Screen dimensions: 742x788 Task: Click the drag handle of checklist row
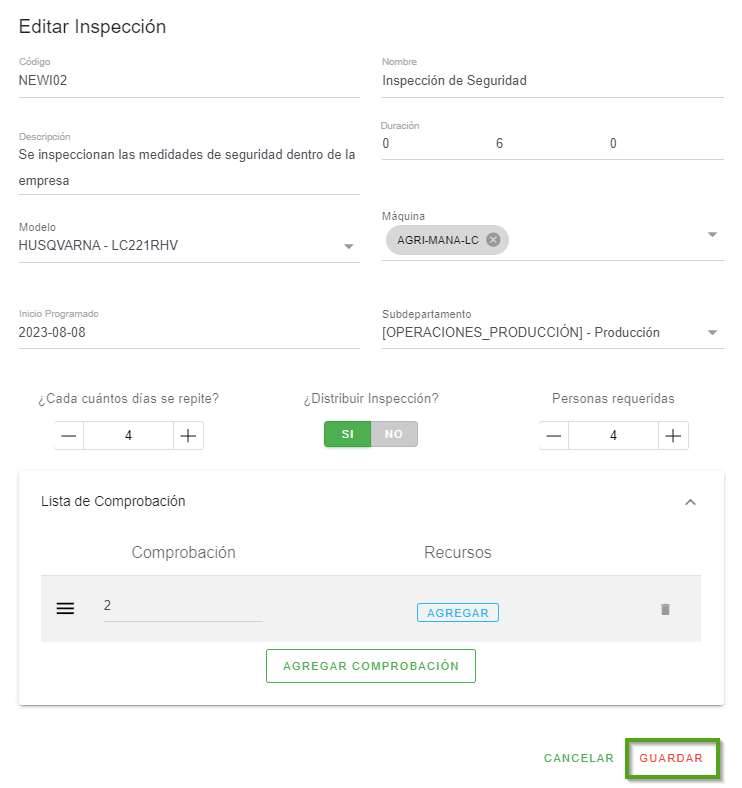65,608
